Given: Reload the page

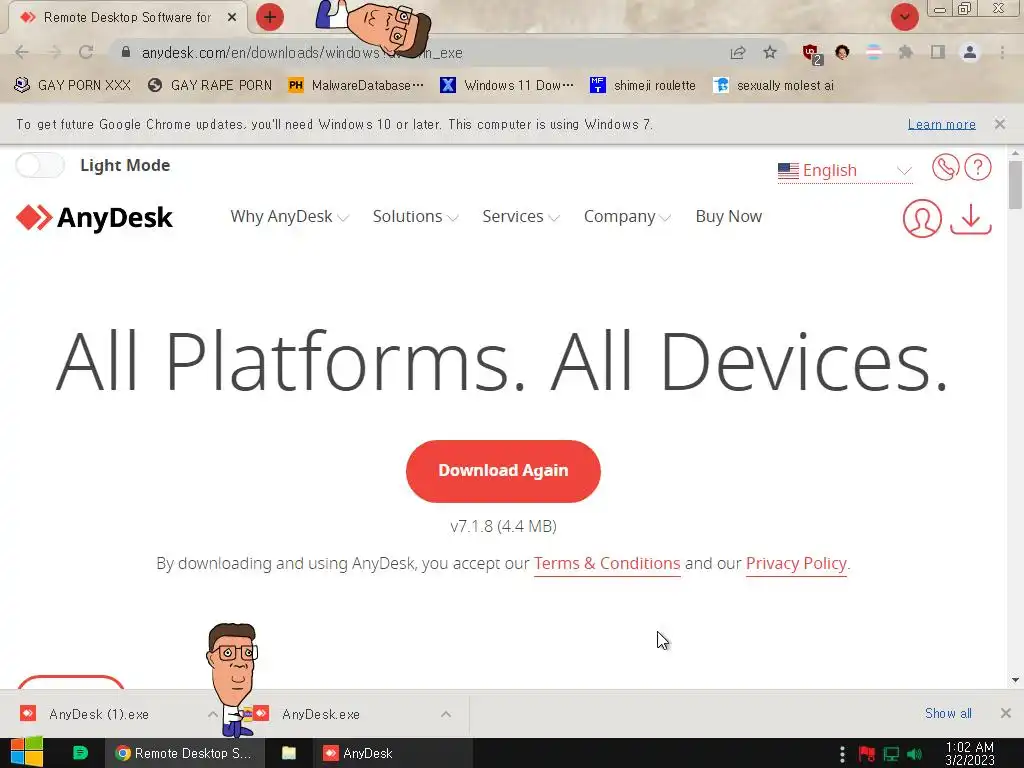Looking at the screenshot, I should (x=86, y=52).
